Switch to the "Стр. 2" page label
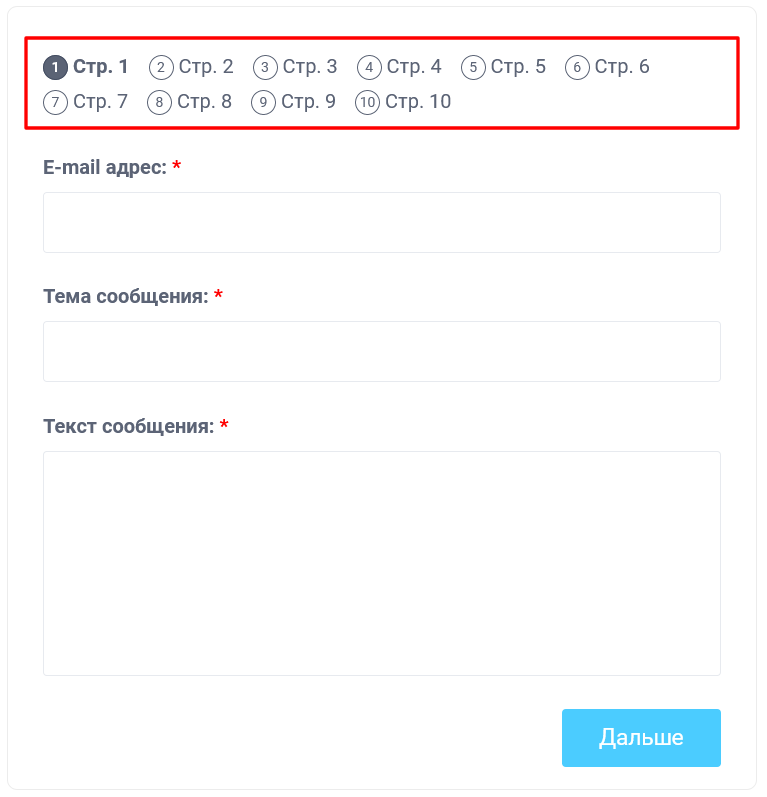This screenshot has height=797, width=767. (x=206, y=67)
